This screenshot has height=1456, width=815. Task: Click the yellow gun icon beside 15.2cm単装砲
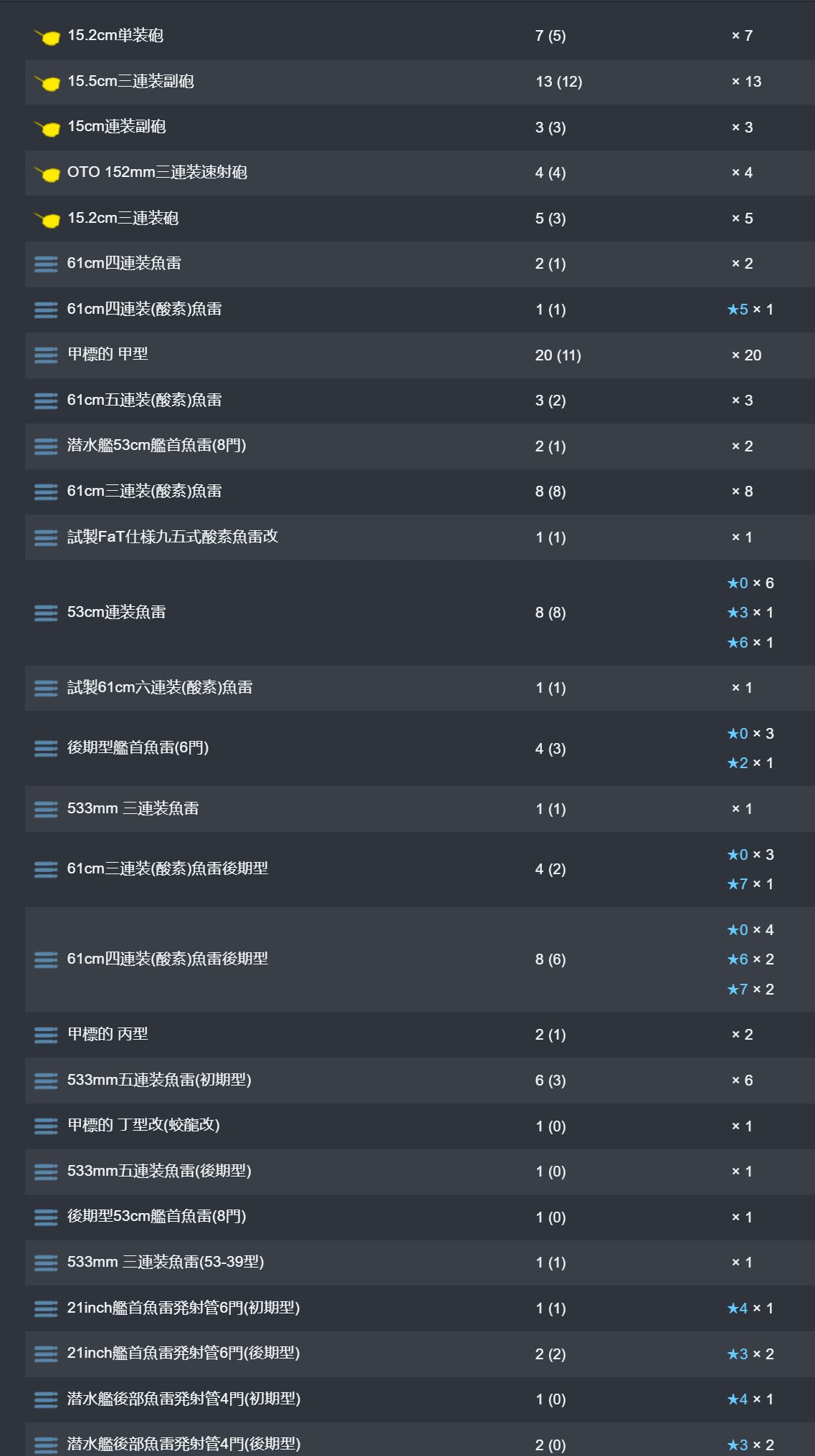tap(47, 37)
